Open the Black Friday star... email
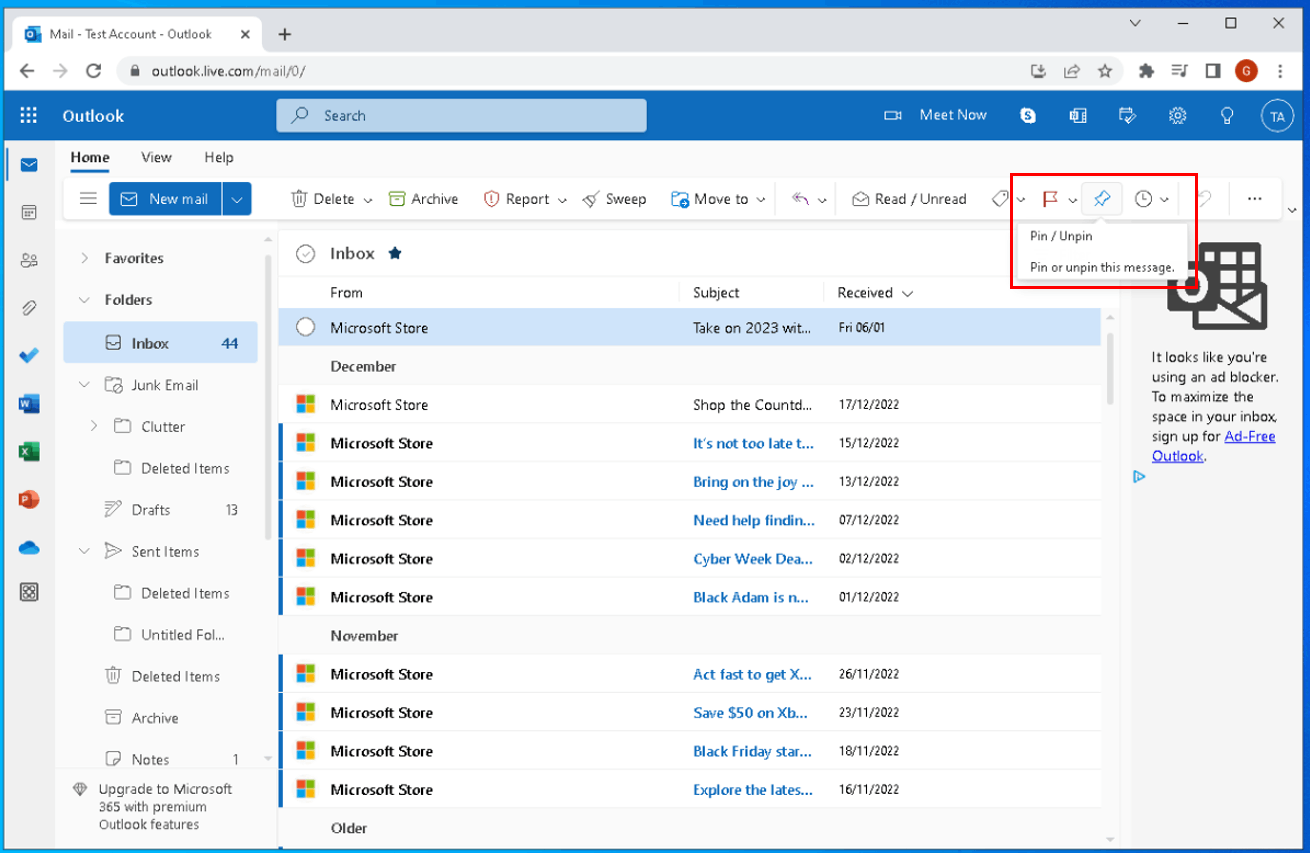Viewport: 1310px width, 853px height. (x=690, y=751)
